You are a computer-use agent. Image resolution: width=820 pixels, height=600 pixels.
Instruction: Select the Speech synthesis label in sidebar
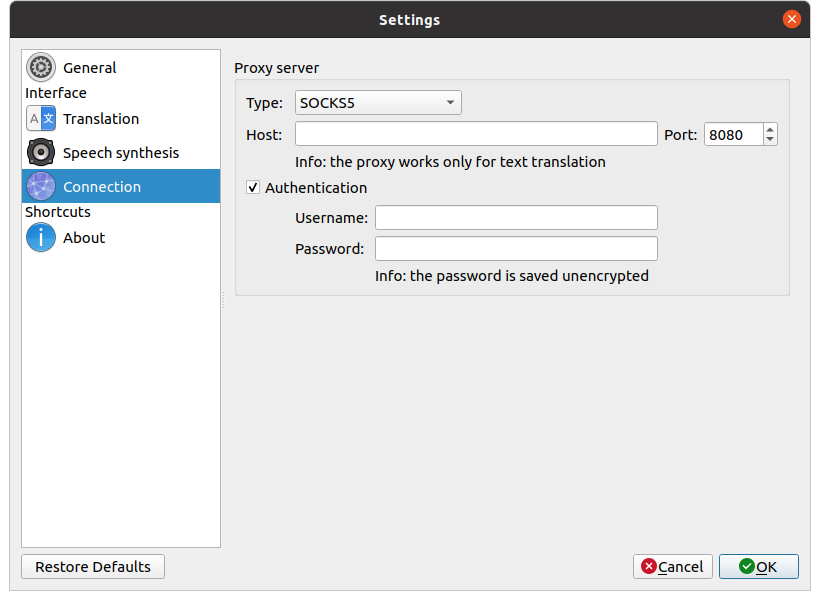(x=121, y=153)
